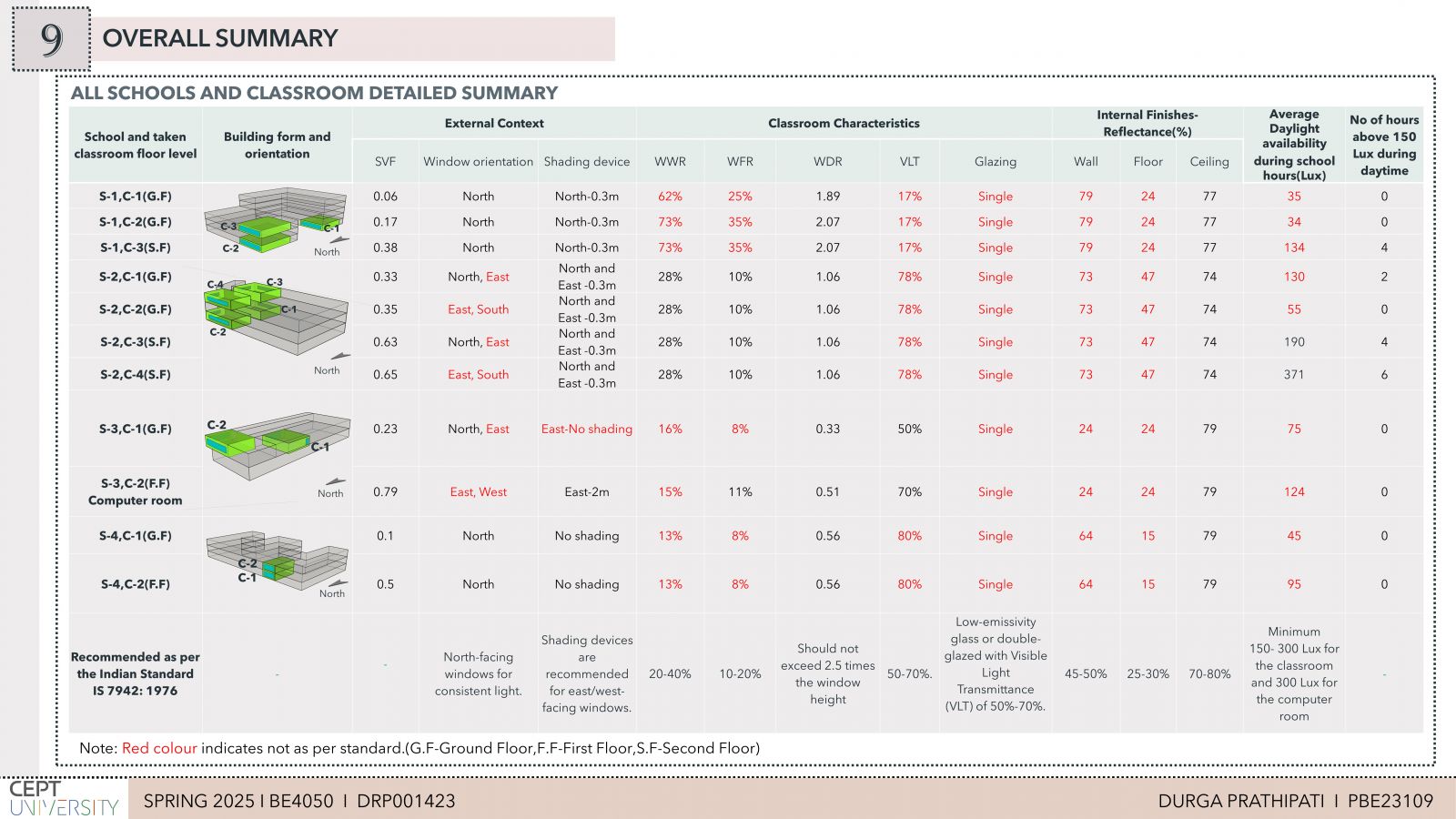Click the 50% VLT value
Image resolution: width=1456 pixels, height=819 pixels.
(x=910, y=429)
